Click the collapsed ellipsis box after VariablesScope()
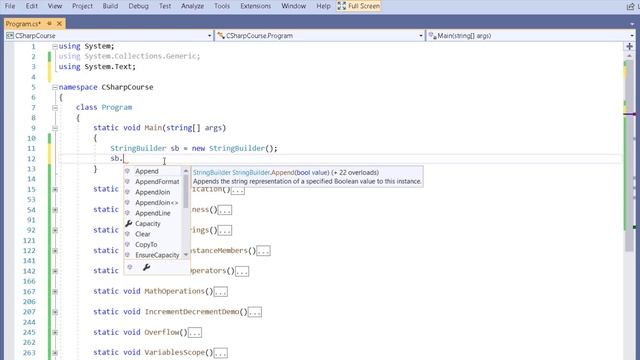The image size is (640, 360). point(221,353)
